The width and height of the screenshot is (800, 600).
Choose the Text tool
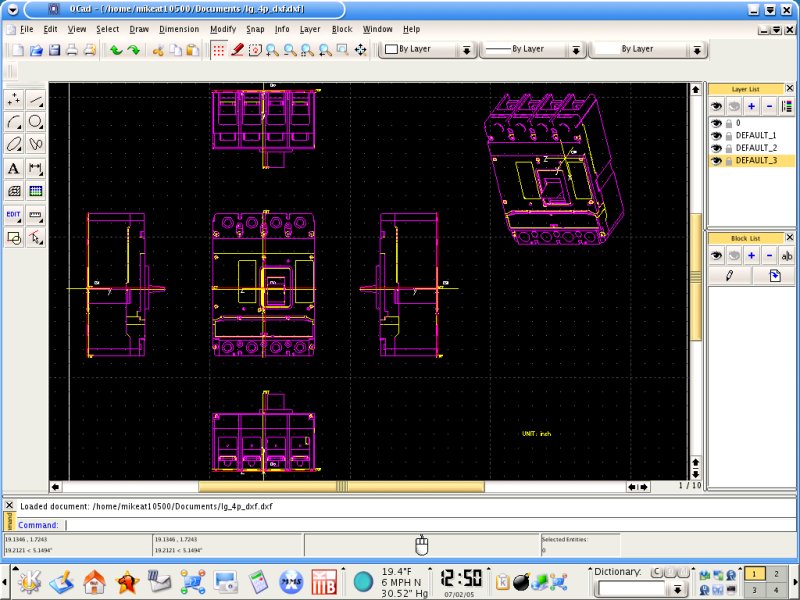(x=14, y=168)
